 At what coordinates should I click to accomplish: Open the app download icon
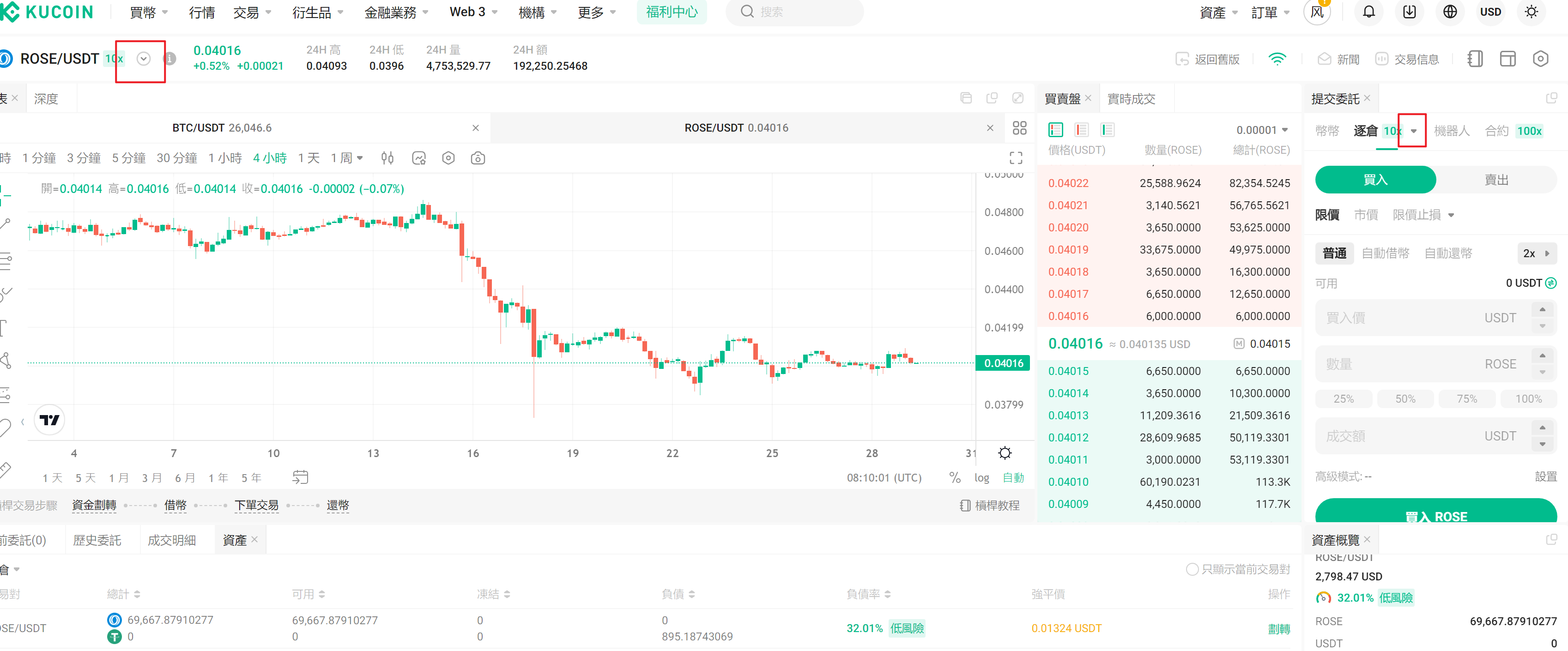(1409, 12)
